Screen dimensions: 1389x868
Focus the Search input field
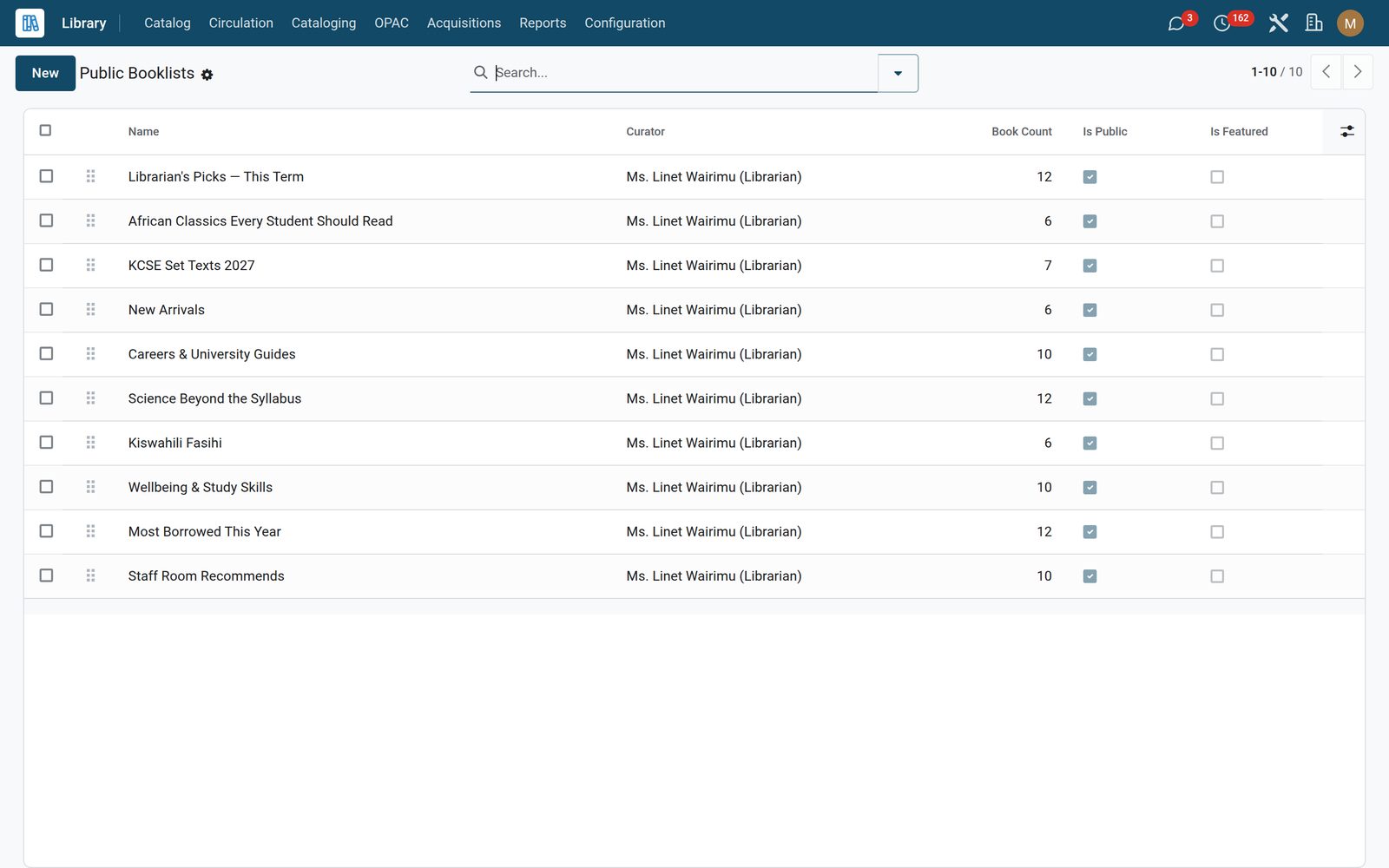(x=684, y=73)
